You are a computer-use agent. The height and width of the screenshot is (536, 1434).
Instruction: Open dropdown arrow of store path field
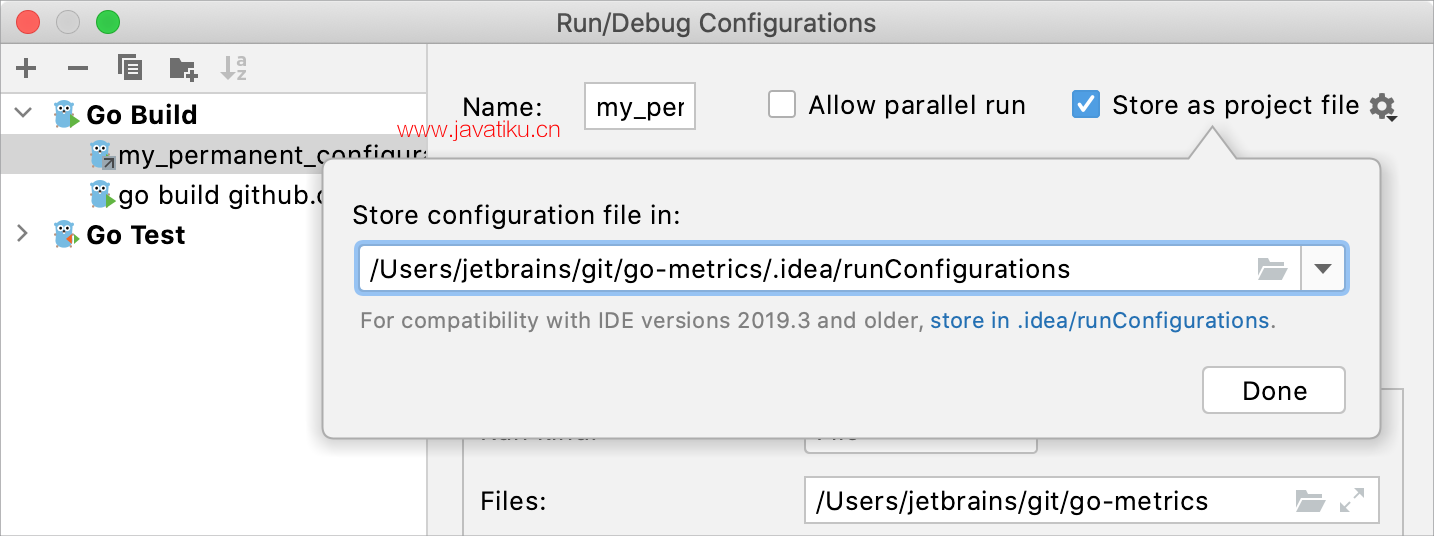coord(1323,269)
